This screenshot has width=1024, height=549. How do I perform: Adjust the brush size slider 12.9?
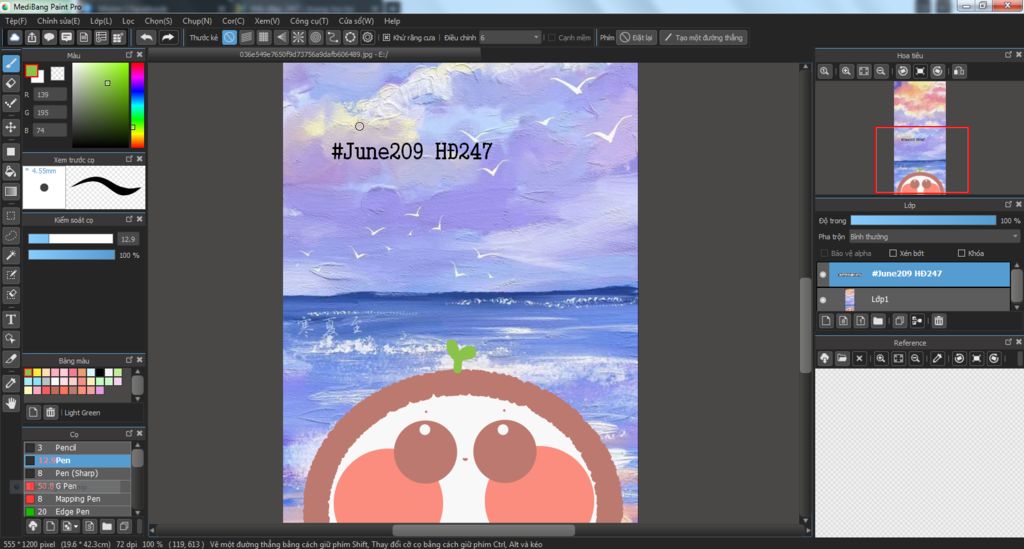click(71, 239)
